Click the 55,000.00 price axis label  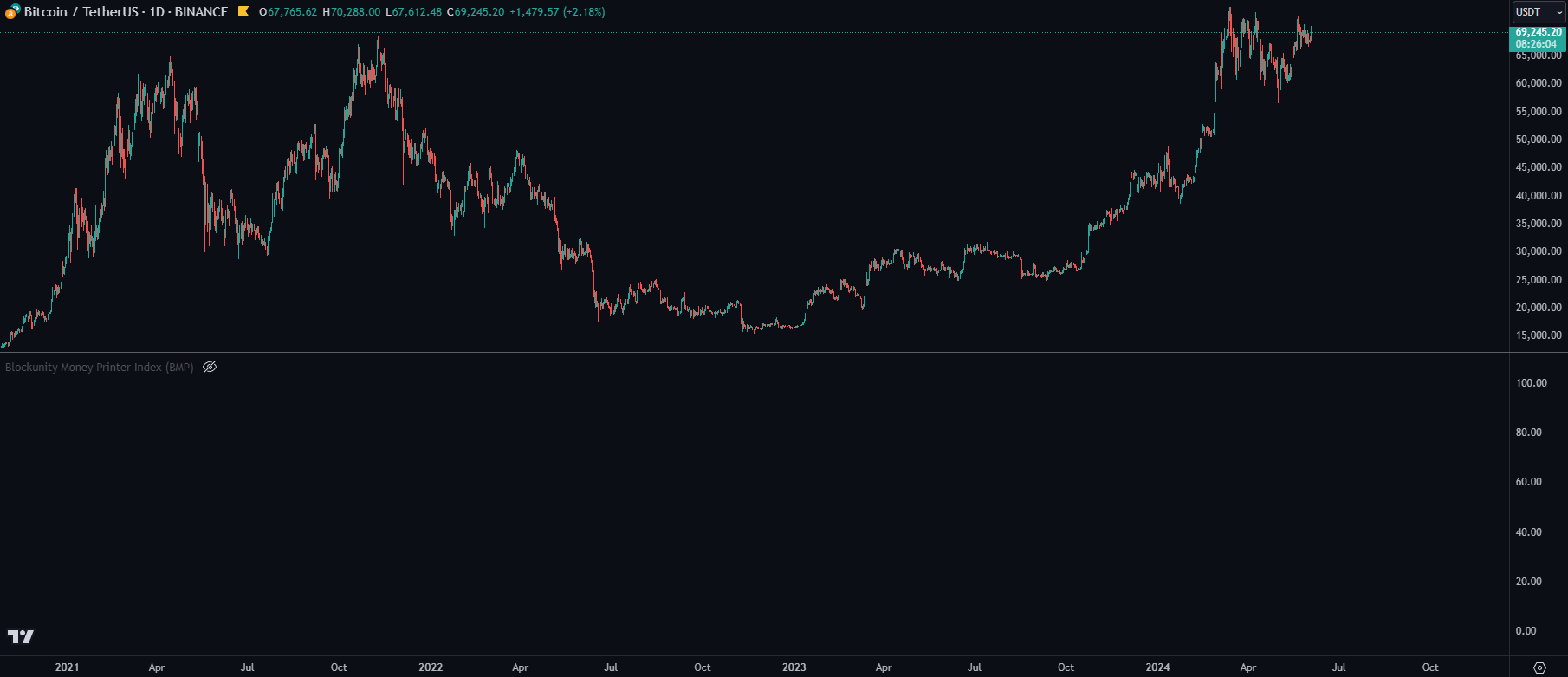[1539, 112]
